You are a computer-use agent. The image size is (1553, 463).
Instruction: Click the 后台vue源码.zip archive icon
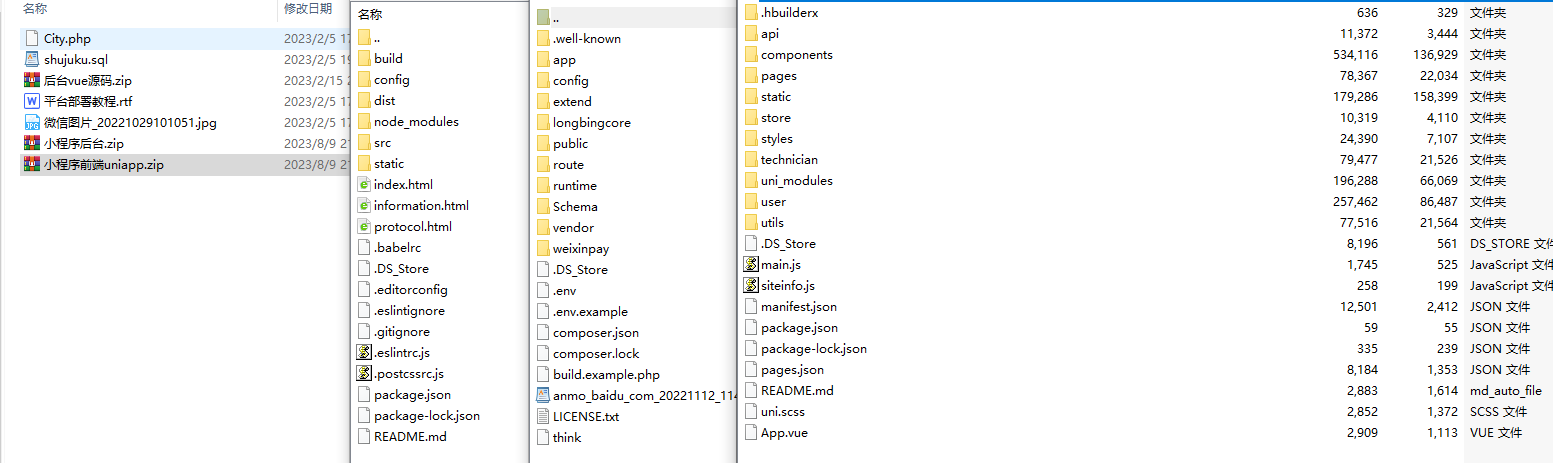coord(31,81)
